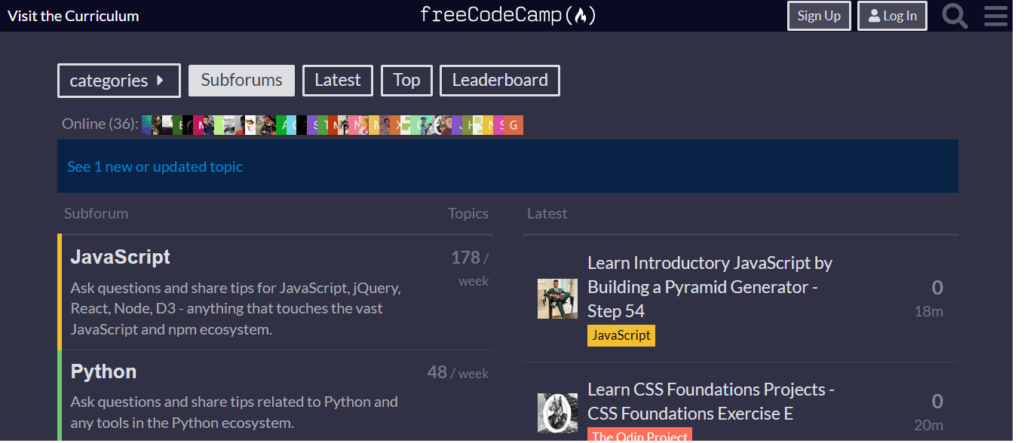Open poster avatar beside CSS Foundations topic
This screenshot has height=443, width=1024.
[557, 413]
